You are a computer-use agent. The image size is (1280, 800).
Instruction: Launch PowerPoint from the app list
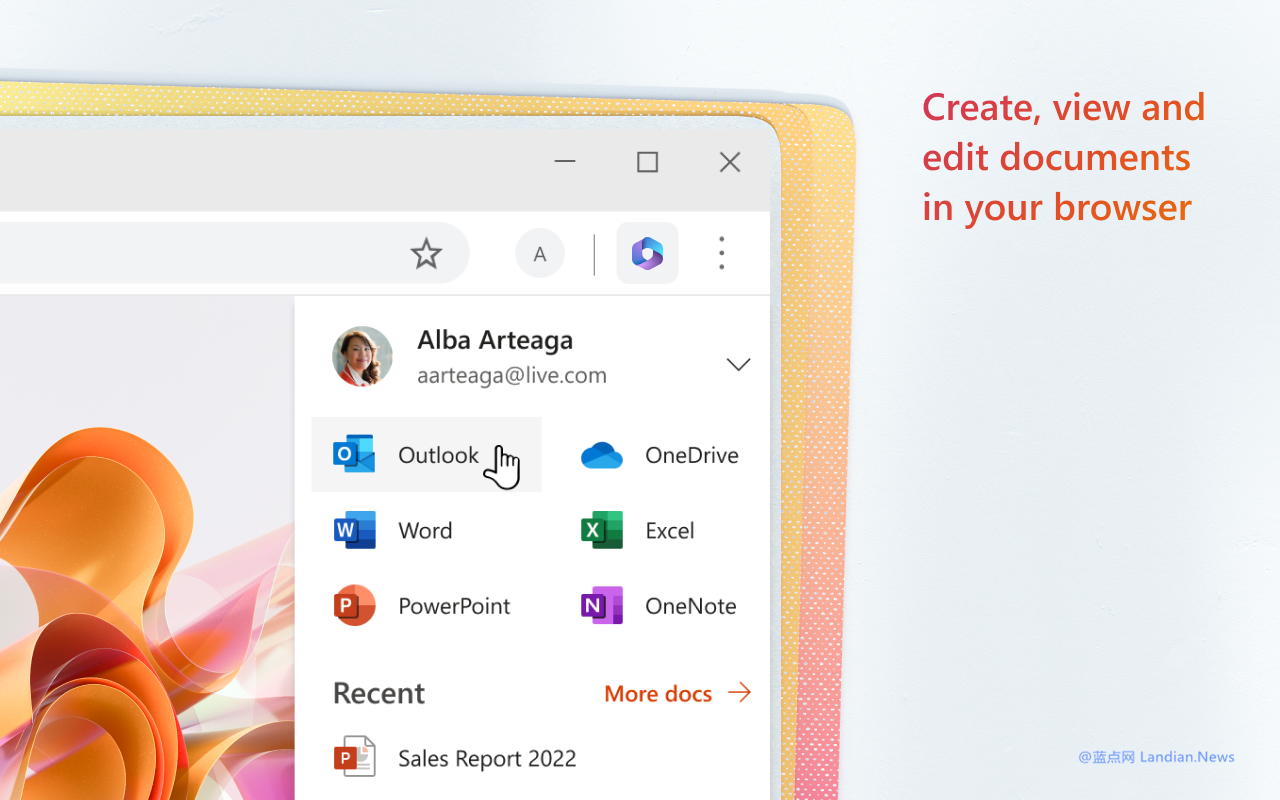point(454,605)
